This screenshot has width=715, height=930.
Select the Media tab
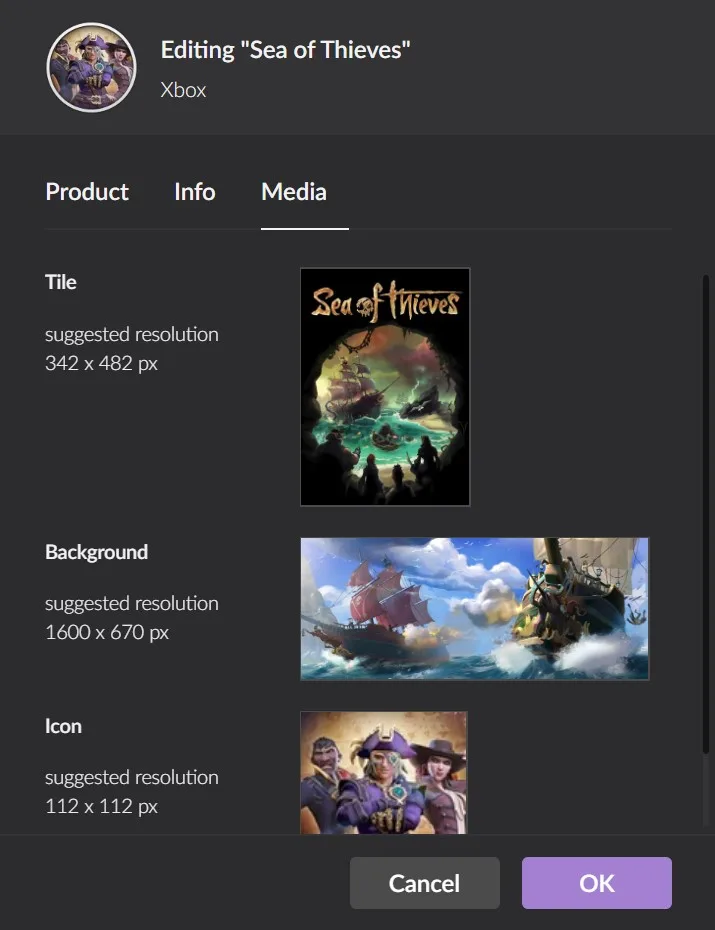pos(294,192)
